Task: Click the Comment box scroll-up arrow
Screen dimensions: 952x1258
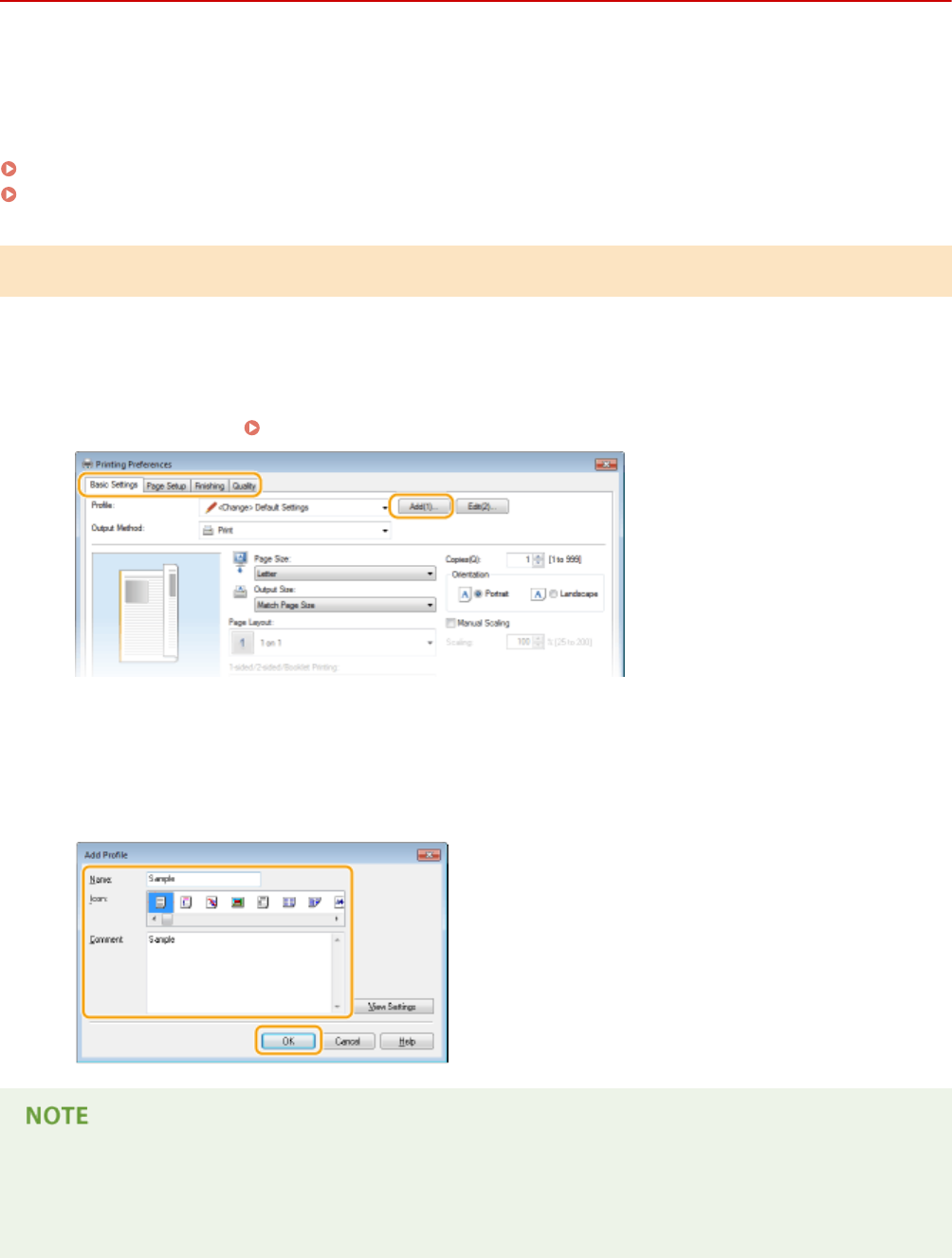Action: click(338, 939)
